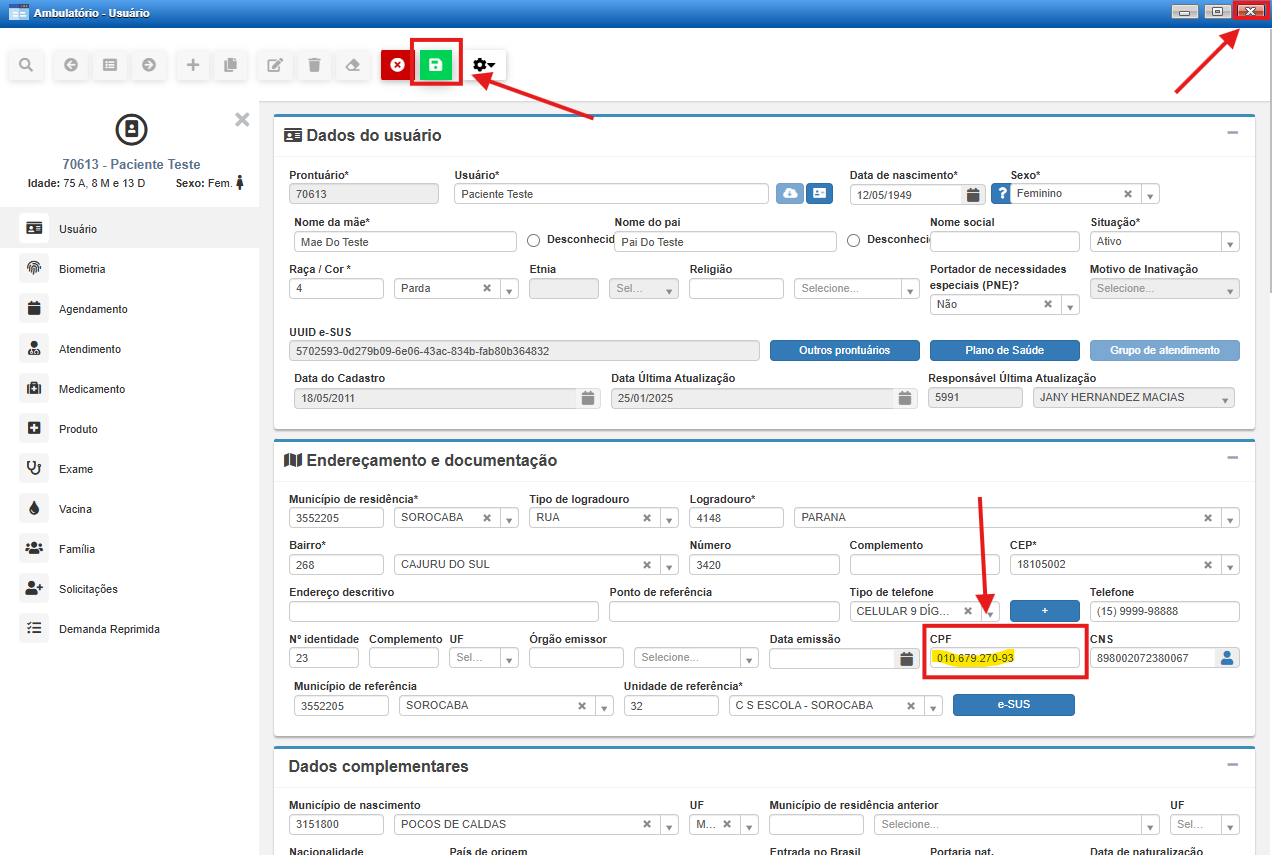This screenshot has height=855, width=1272.
Task: Go to Vacina in the sidebar
Action: click(75, 509)
